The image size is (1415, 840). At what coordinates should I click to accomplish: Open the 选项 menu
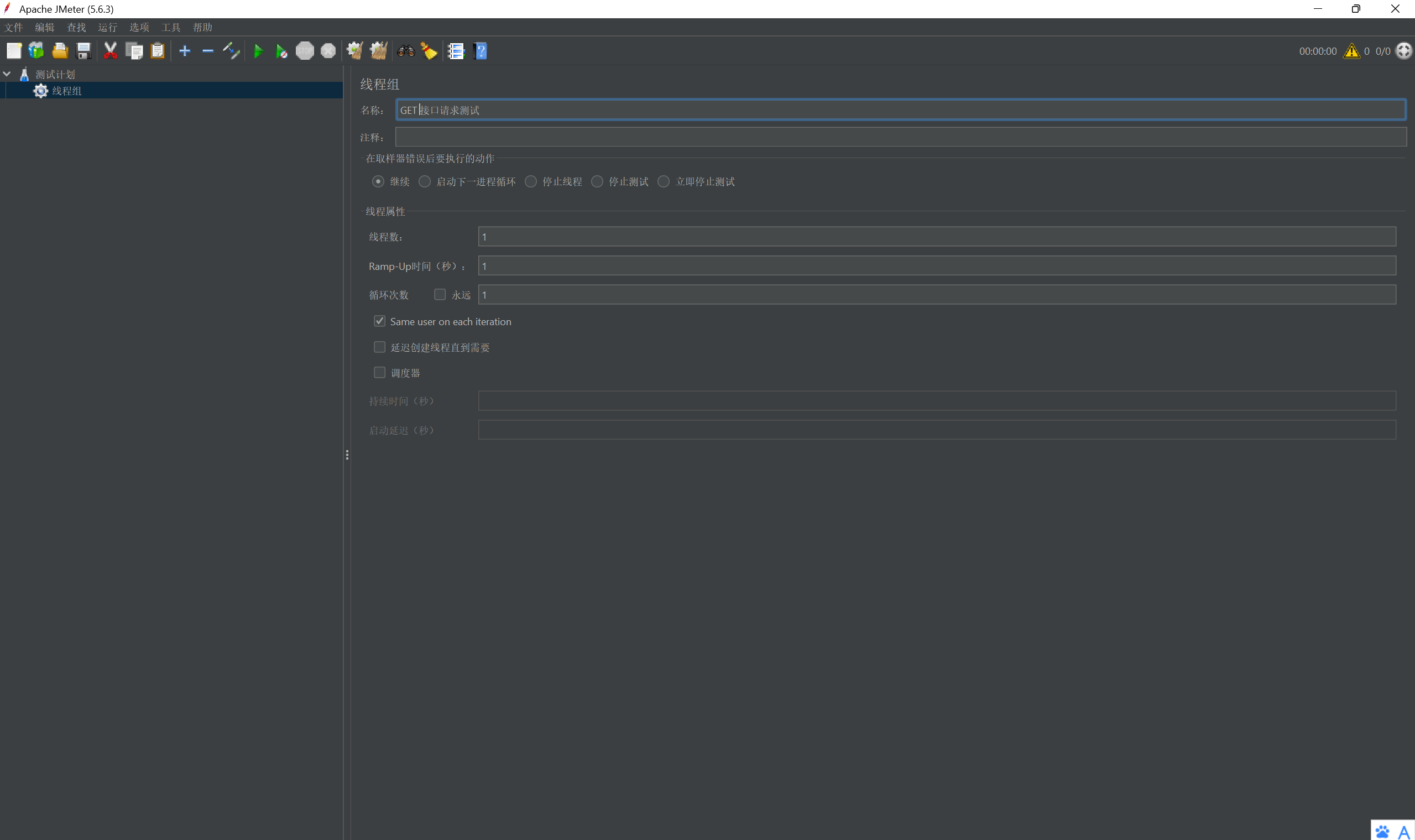pyautogui.click(x=139, y=27)
